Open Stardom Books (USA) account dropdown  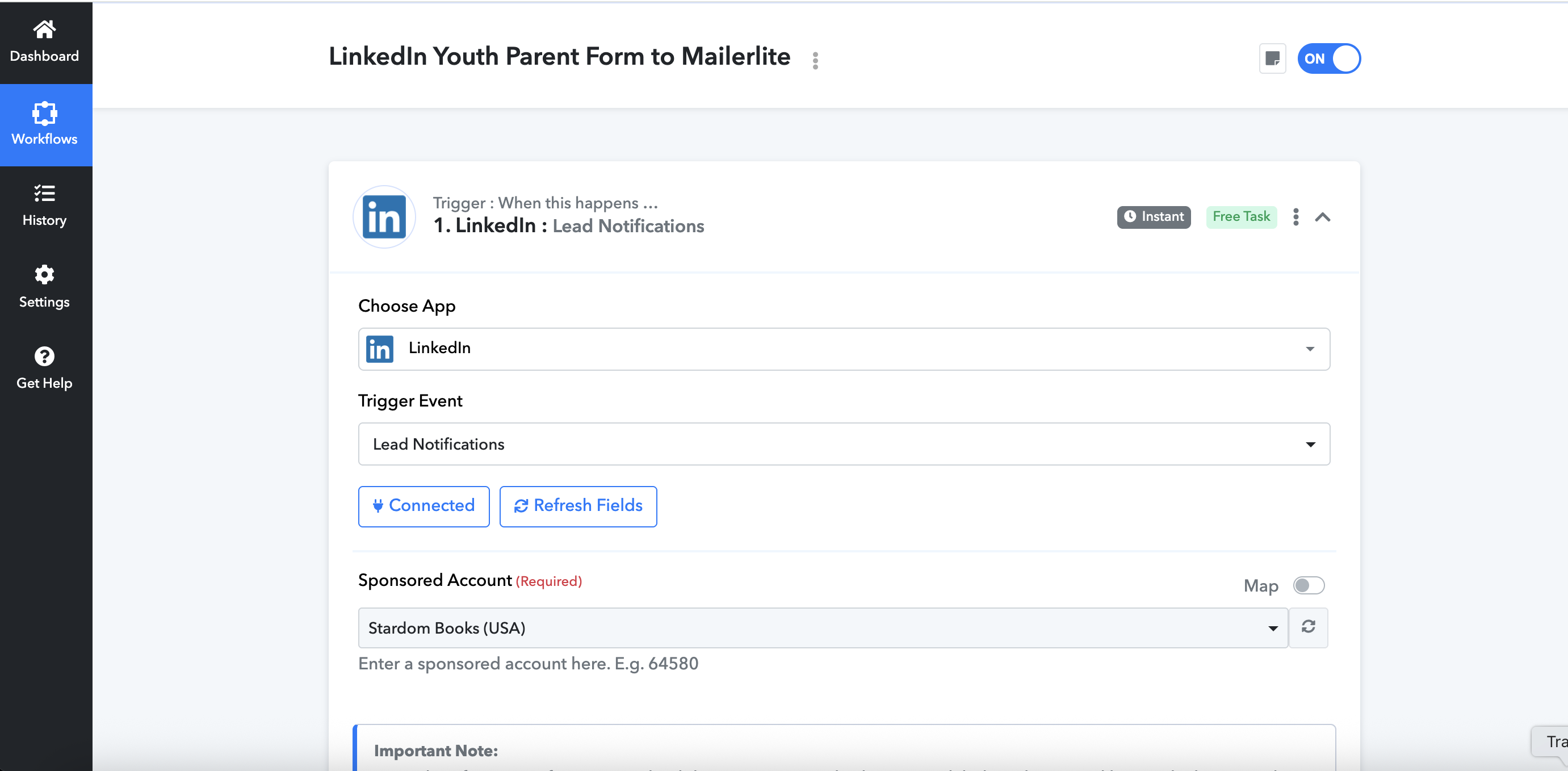tap(823, 627)
